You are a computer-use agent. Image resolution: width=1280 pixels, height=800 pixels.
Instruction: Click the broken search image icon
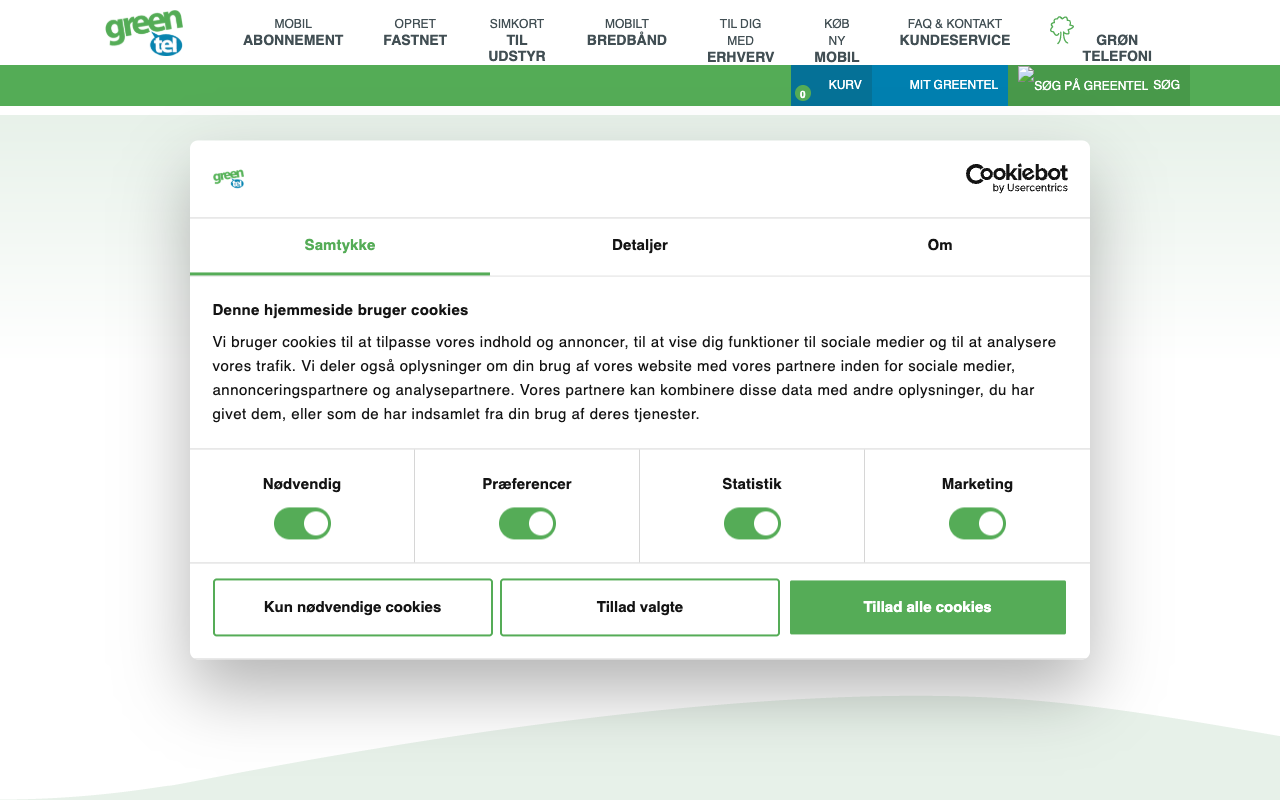click(x=1026, y=74)
